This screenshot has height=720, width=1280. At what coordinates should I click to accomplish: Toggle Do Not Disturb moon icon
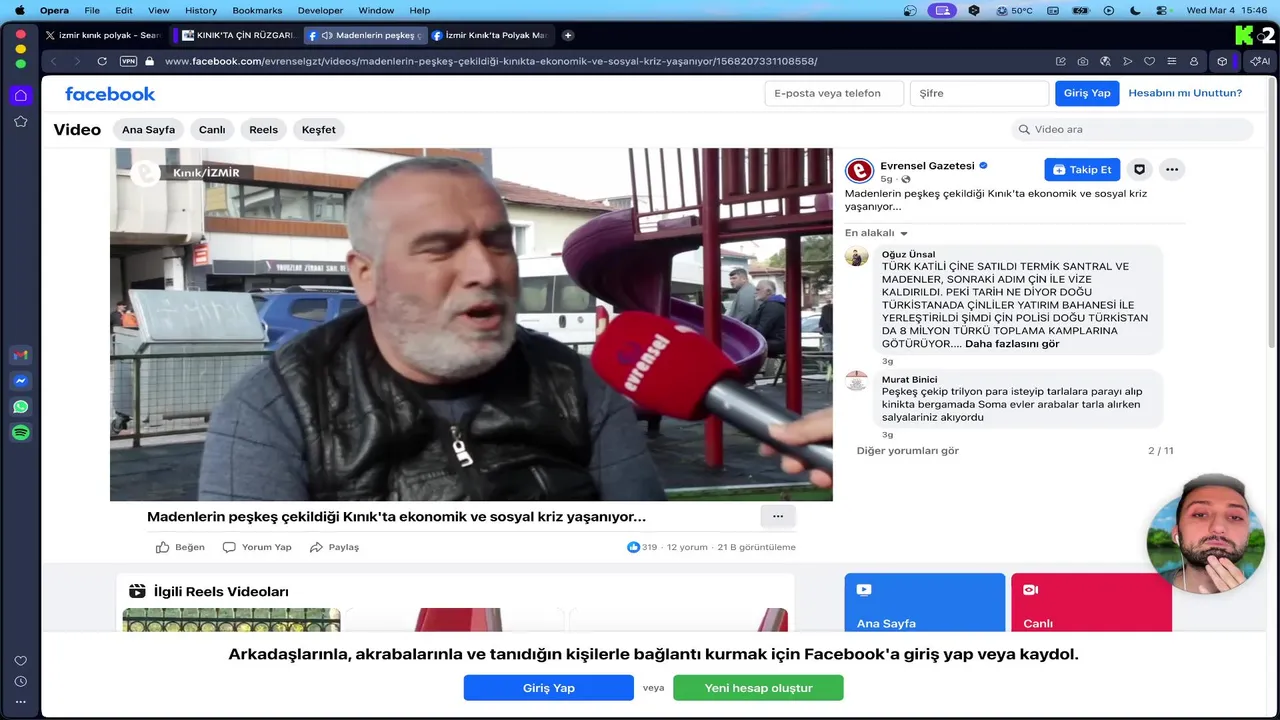pyautogui.click(x=1135, y=10)
